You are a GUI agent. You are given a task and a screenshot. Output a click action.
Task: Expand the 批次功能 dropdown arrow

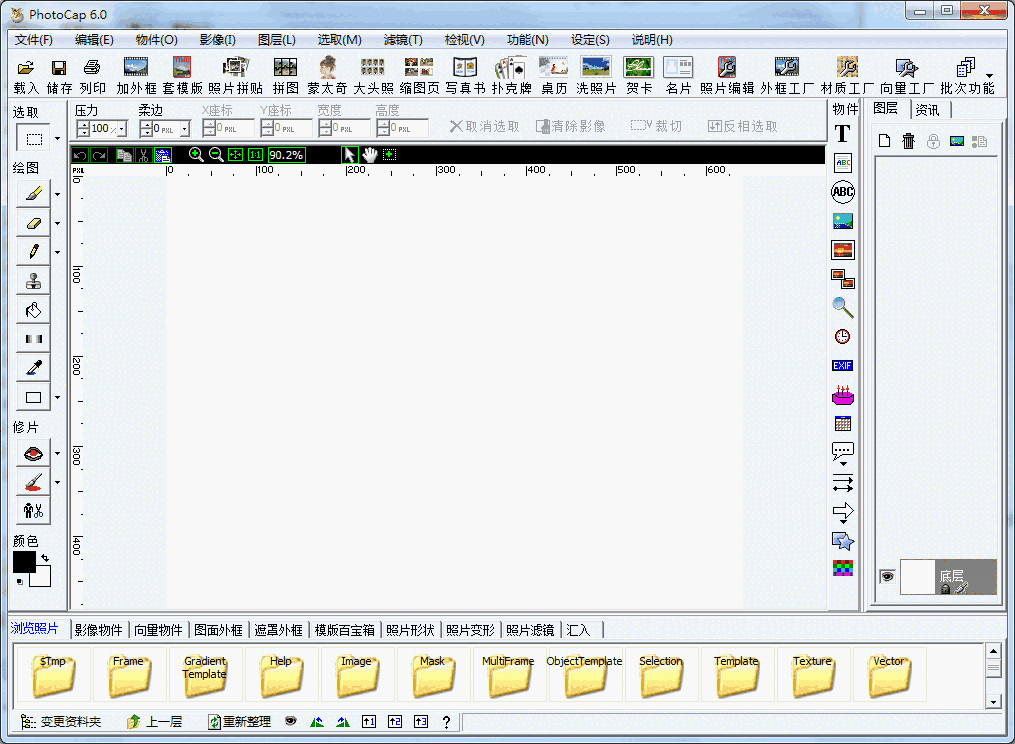tap(989, 76)
